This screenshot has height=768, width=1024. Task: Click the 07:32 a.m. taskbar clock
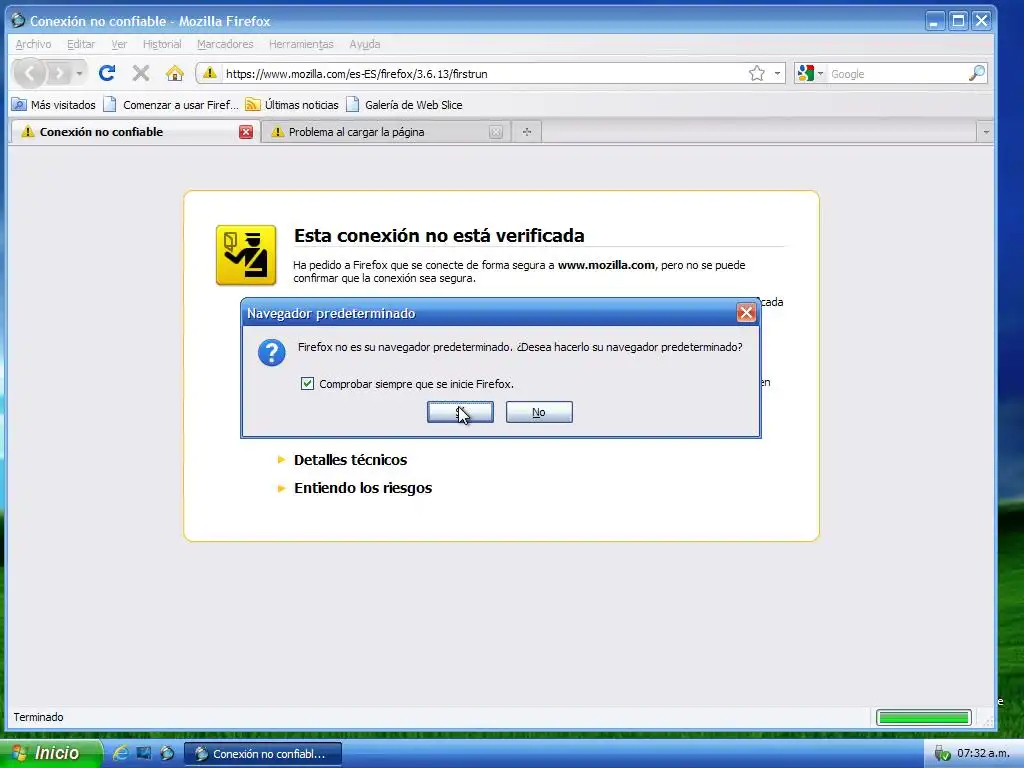coord(984,753)
